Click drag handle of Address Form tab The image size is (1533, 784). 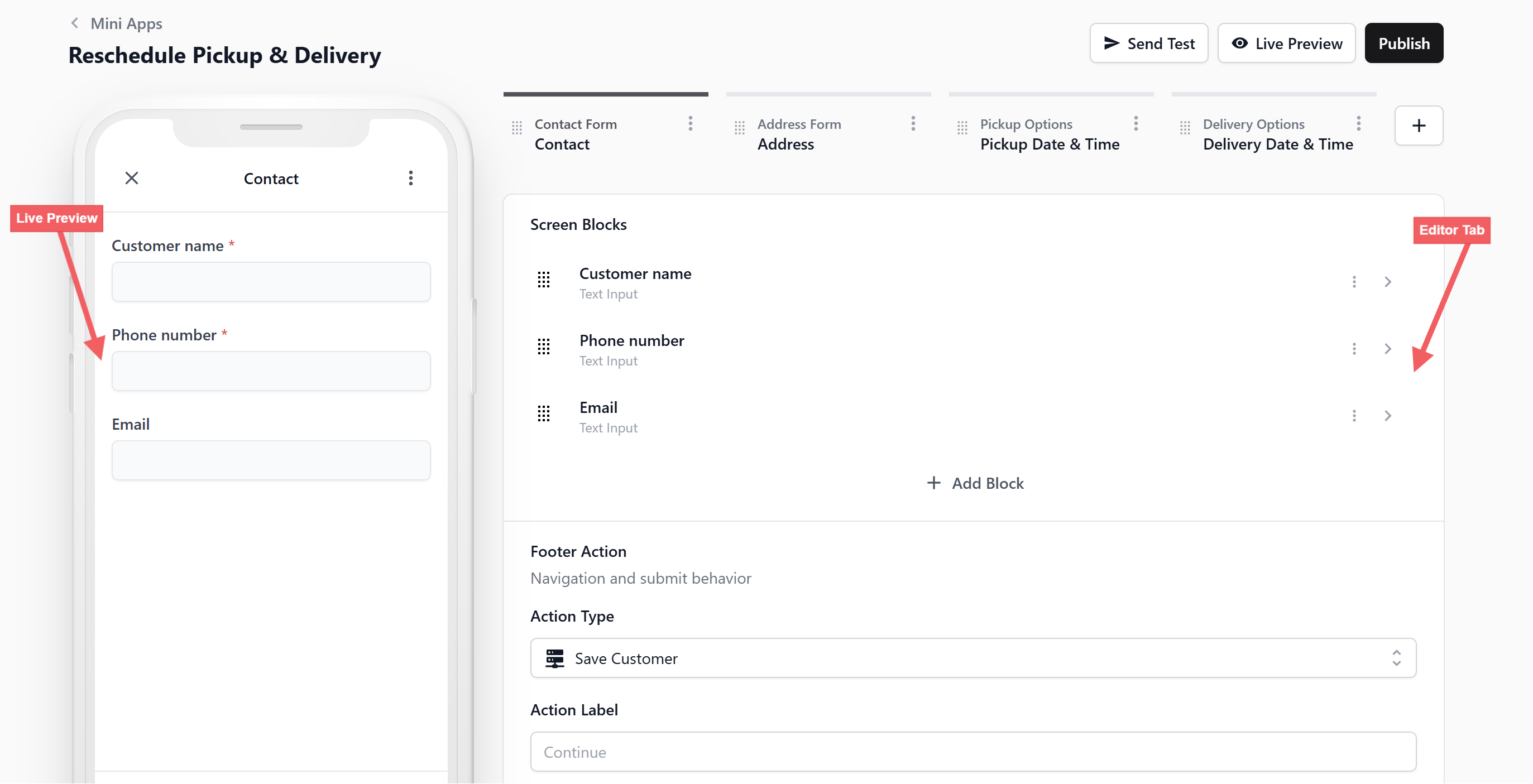point(739,128)
